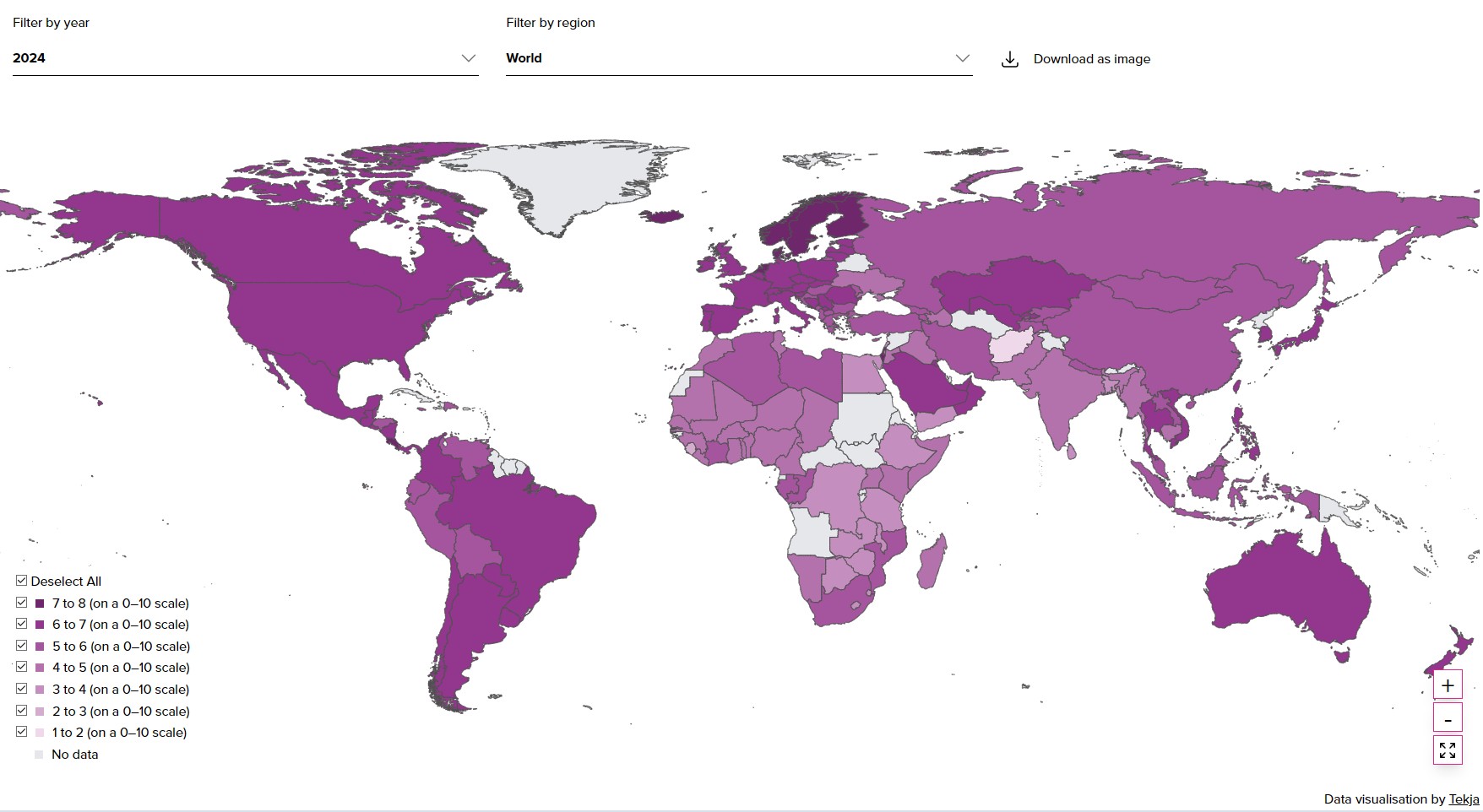Click the 'Download as image' label
Viewport: 1483px width, 812px height.
[x=1092, y=58]
